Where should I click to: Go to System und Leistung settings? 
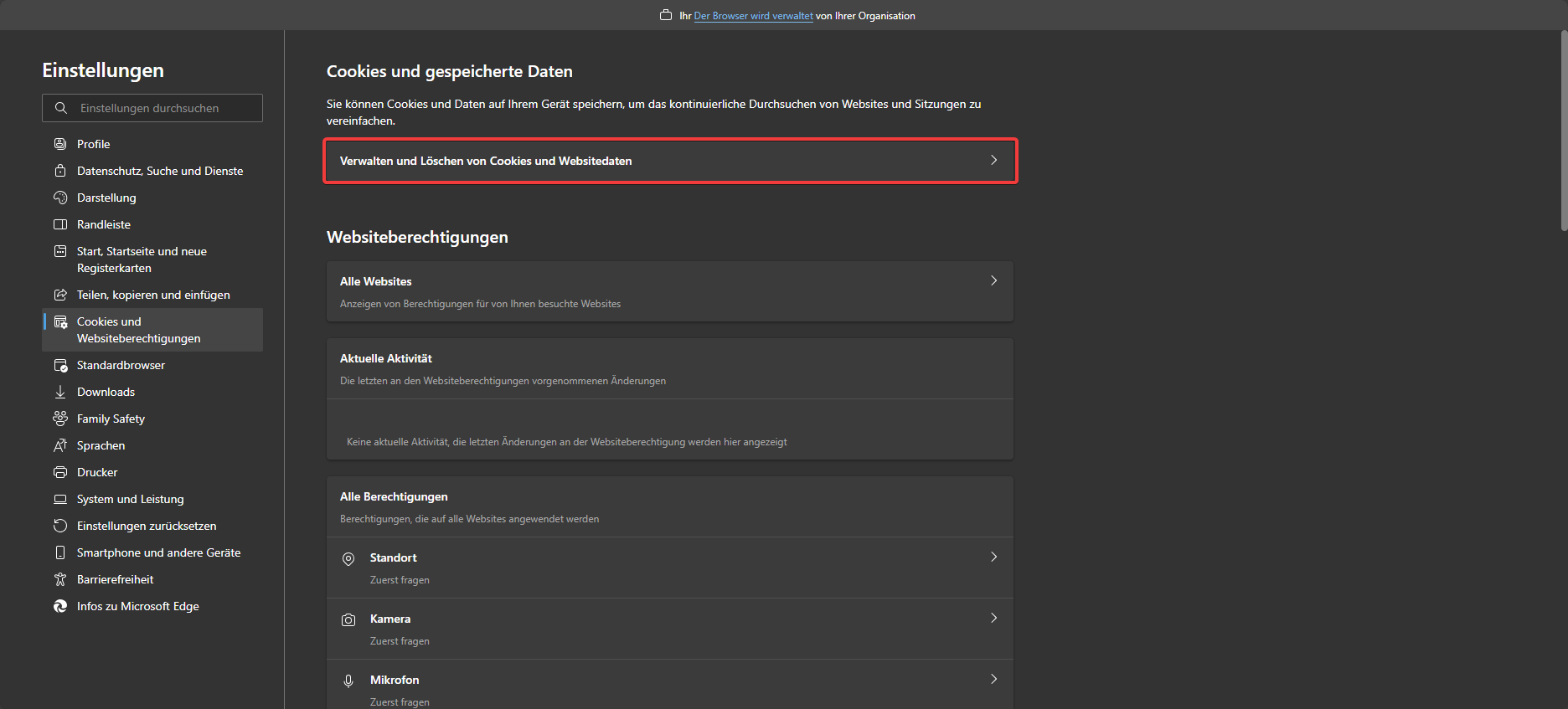(x=130, y=499)
